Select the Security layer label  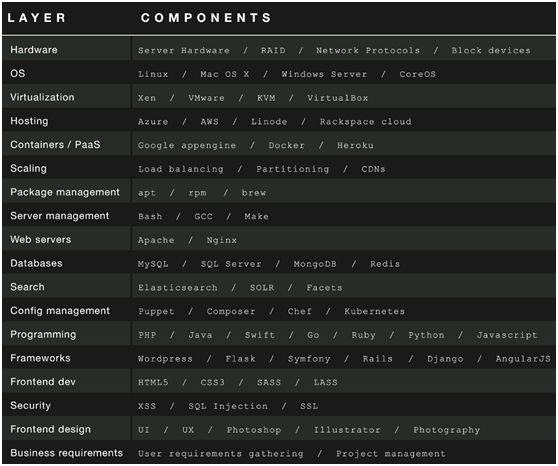(x=31, y=405)
